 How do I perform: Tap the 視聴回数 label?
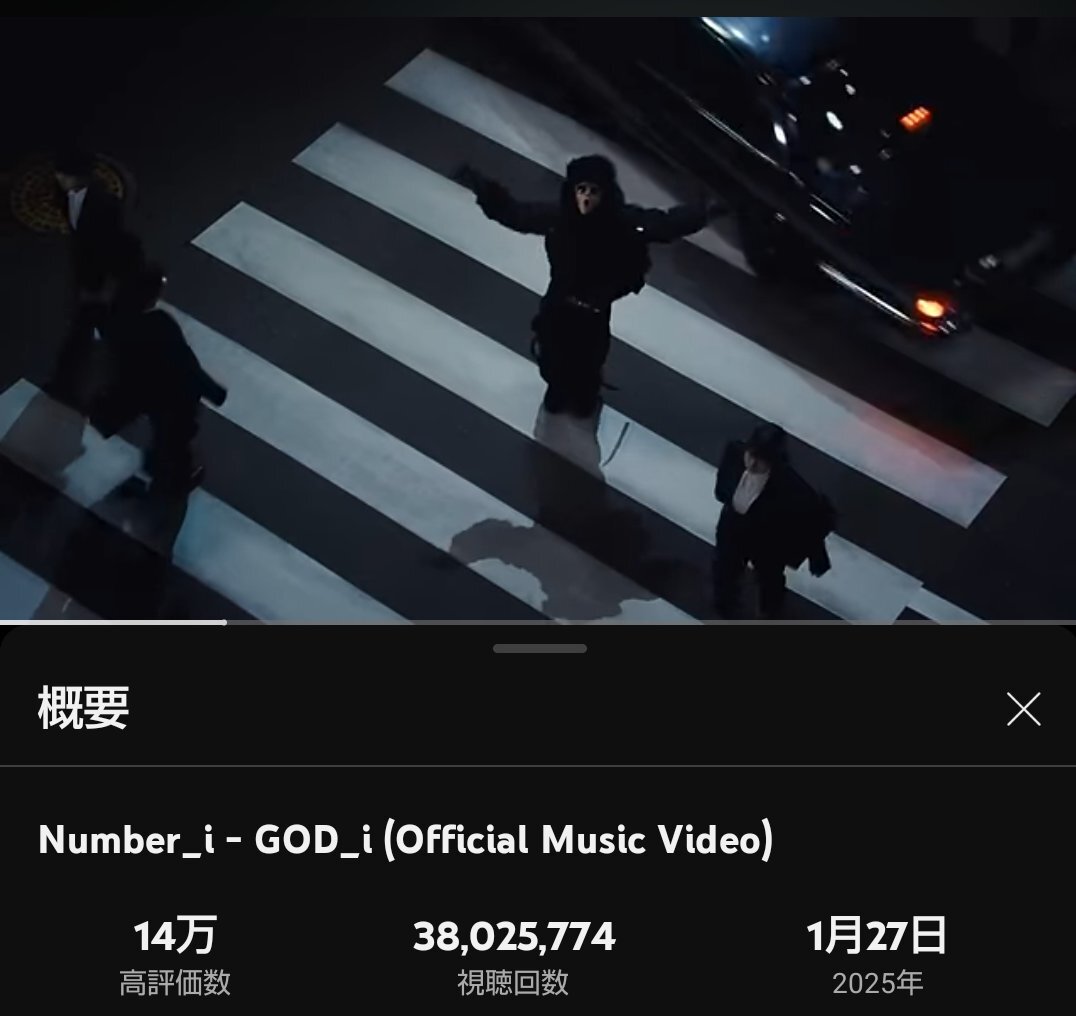tap(513, 982)
